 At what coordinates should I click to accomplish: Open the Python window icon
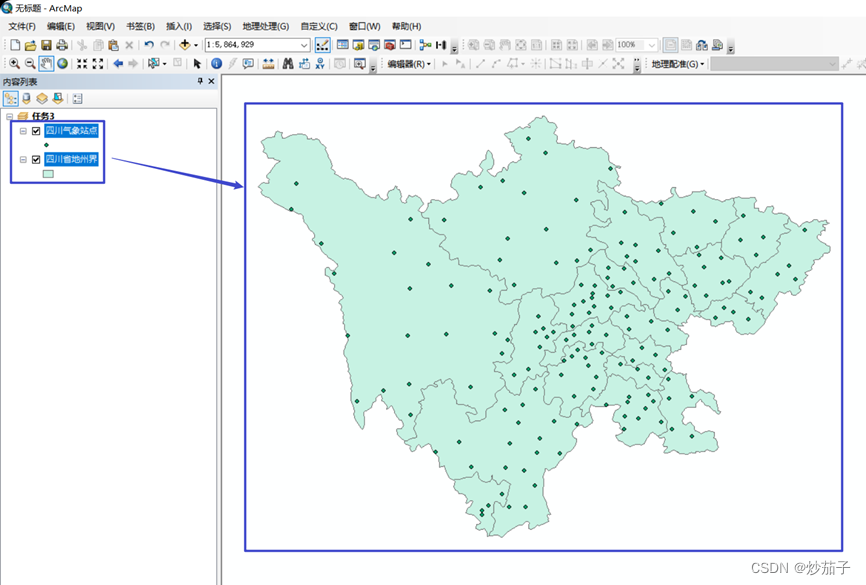pyautogui.click(x=406, y=45)
